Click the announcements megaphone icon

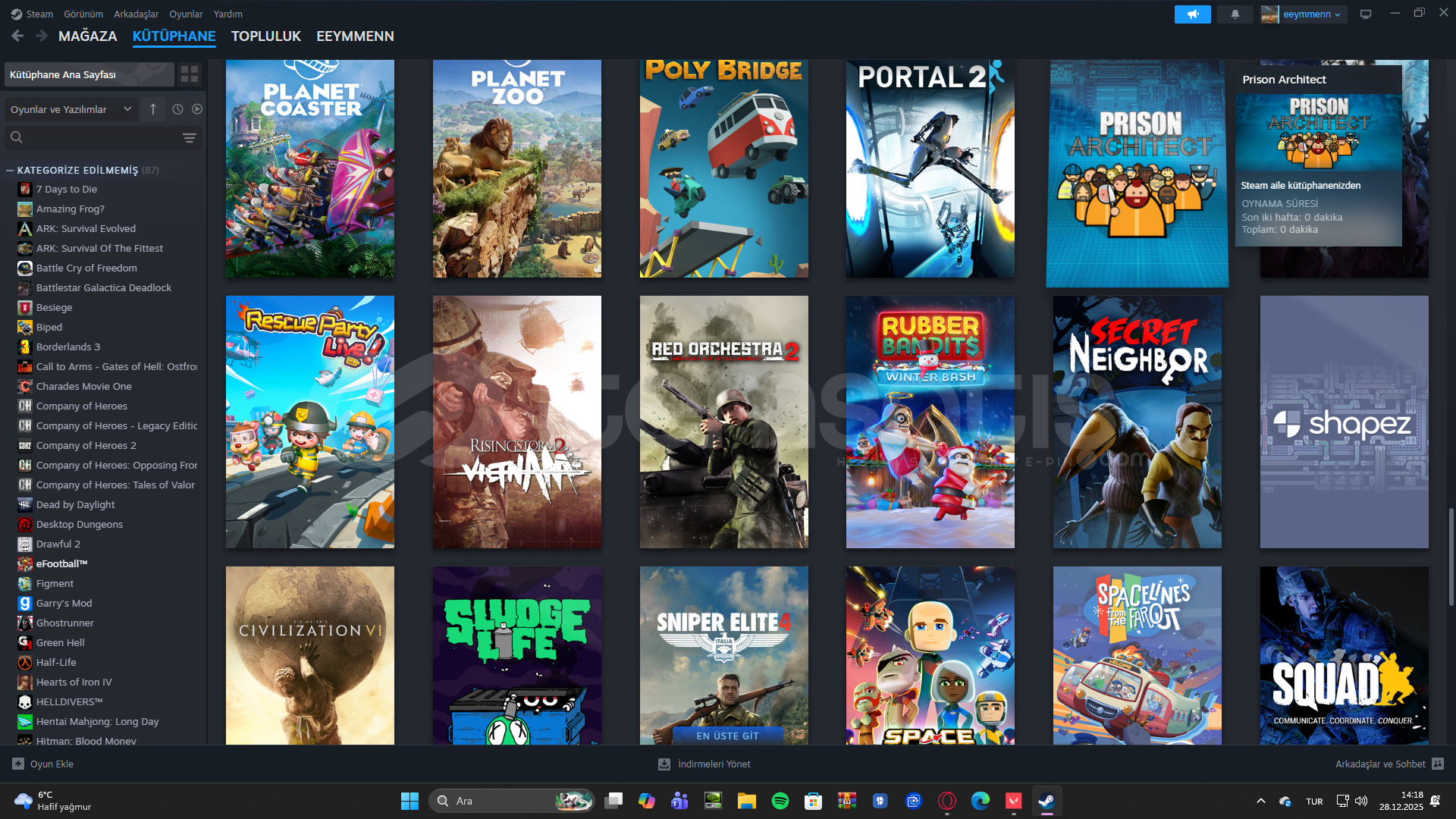pos(1192,14)
